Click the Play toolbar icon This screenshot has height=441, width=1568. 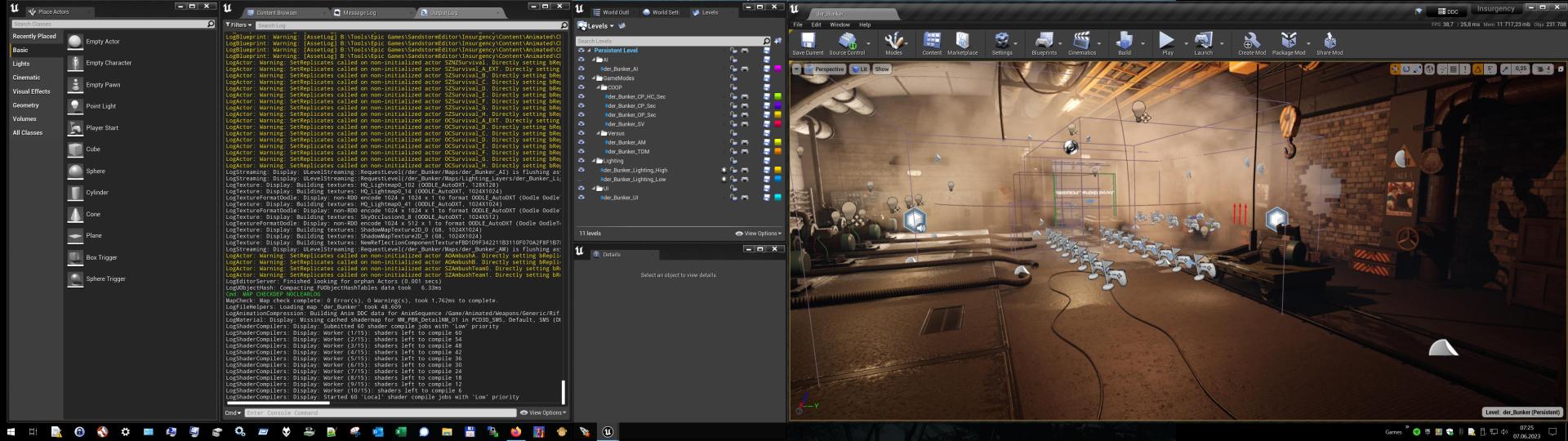(1167, 43)
